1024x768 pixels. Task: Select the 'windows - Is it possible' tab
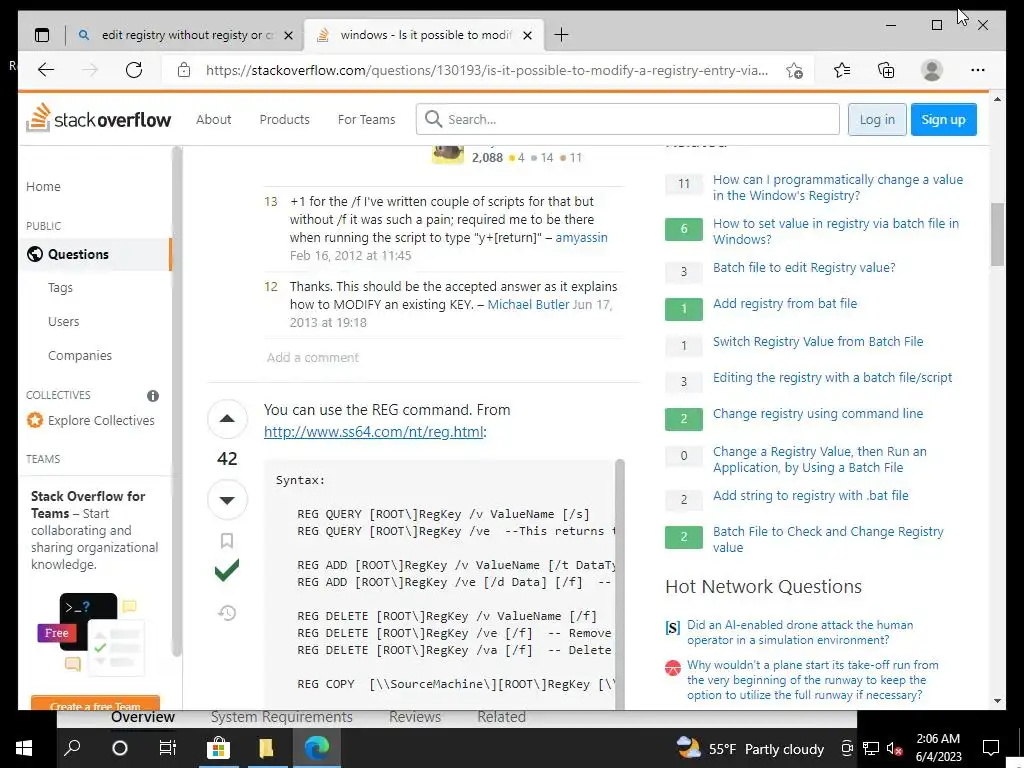(424, 35)
